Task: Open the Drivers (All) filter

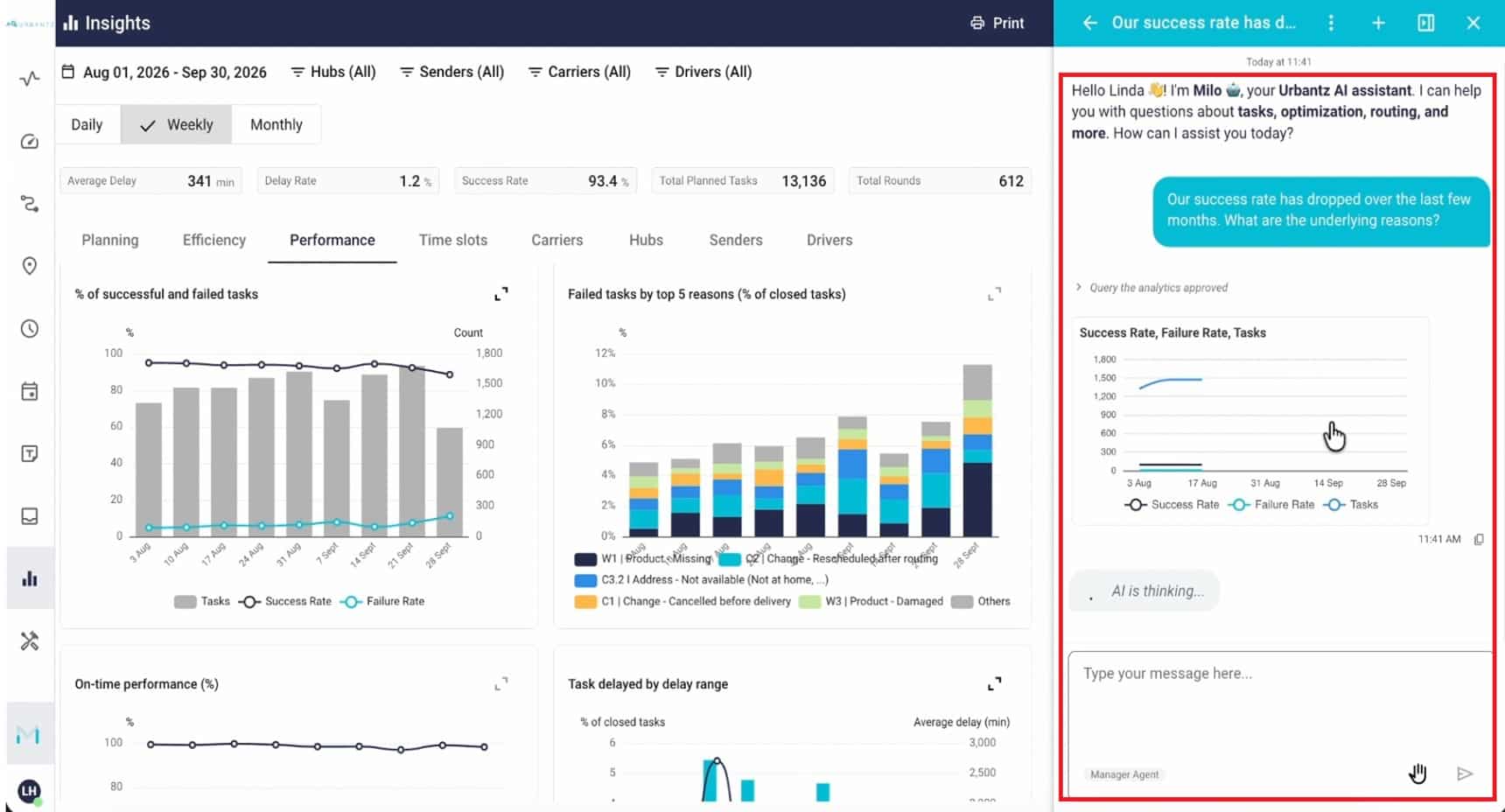Action: click(703, 72)
